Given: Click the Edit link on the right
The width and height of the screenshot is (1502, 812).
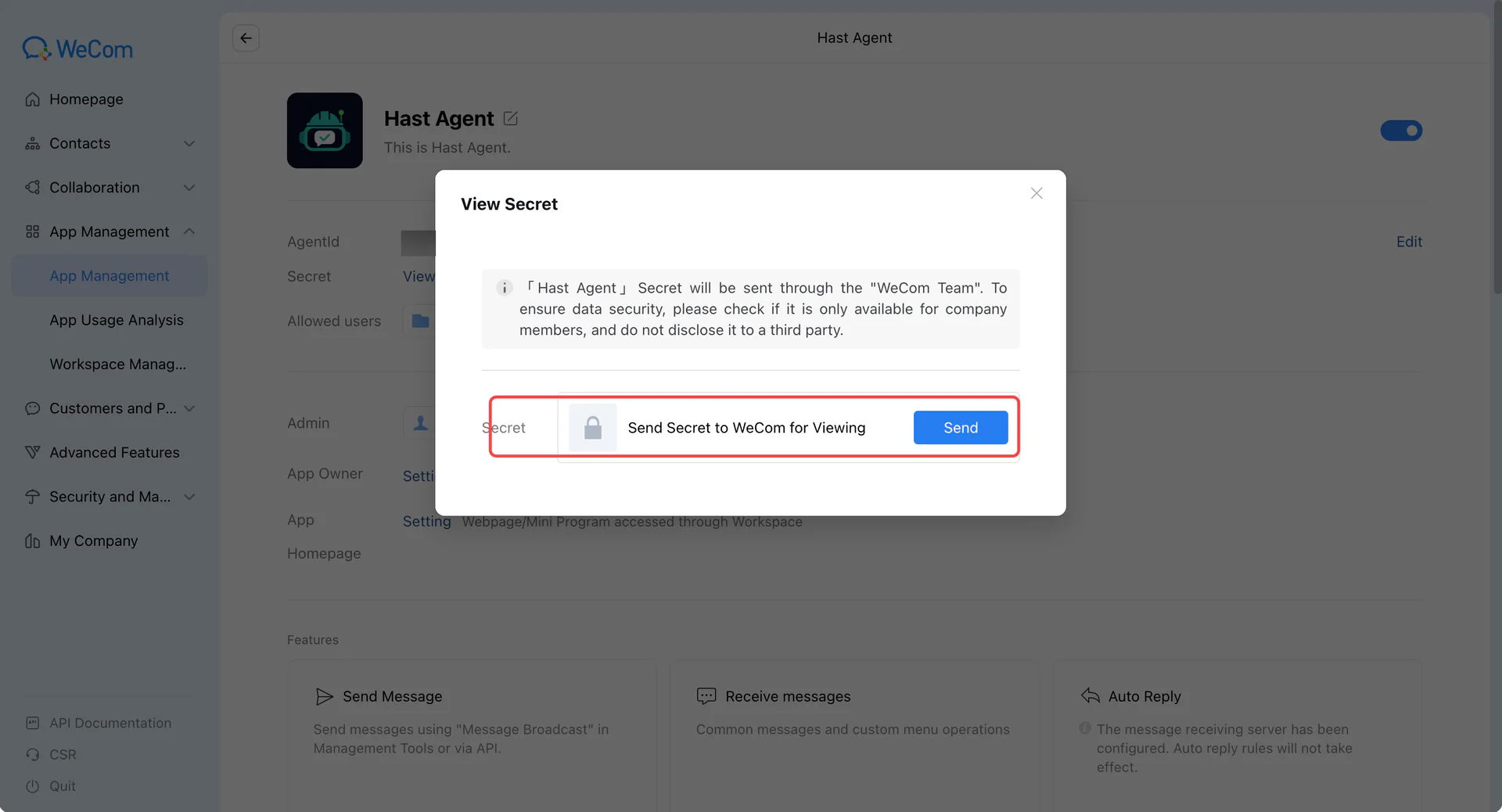Looking at the screenshot, I should click(x=1409, y=242).
